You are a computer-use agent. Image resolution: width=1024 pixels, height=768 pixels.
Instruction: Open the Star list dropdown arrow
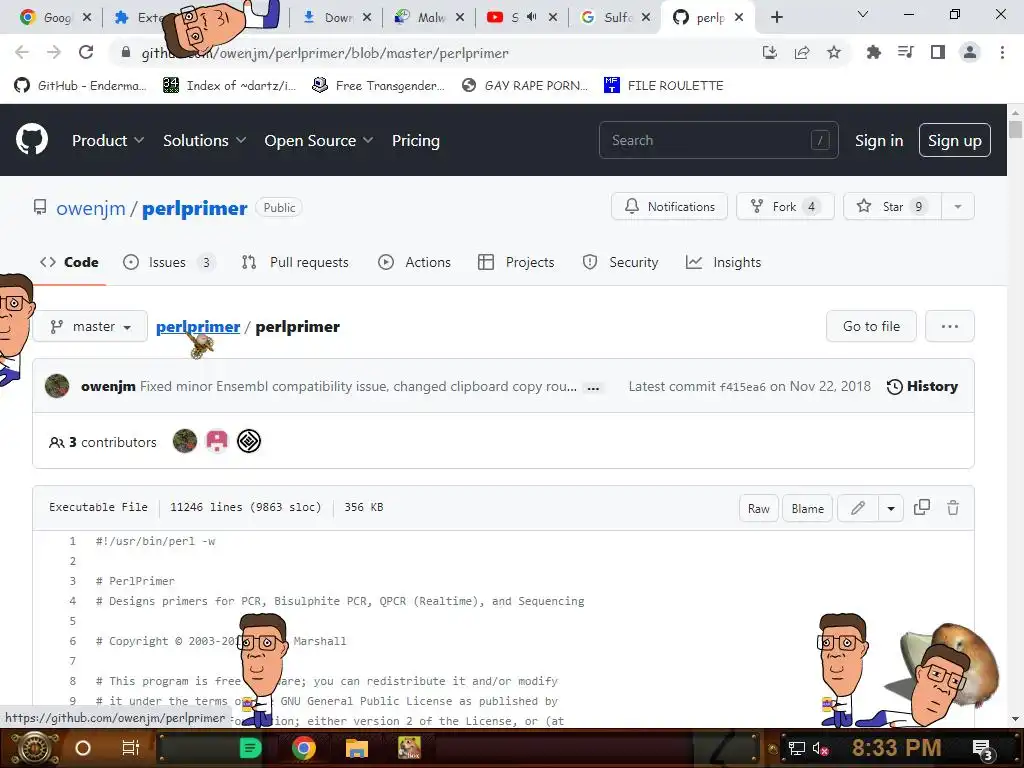pyautogui.click(x=957, y=206)
